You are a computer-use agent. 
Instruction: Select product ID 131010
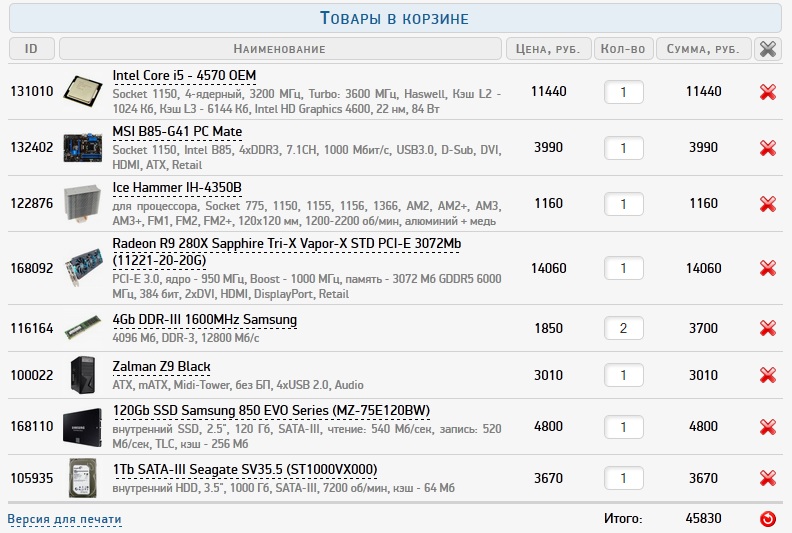pos(32,91)
